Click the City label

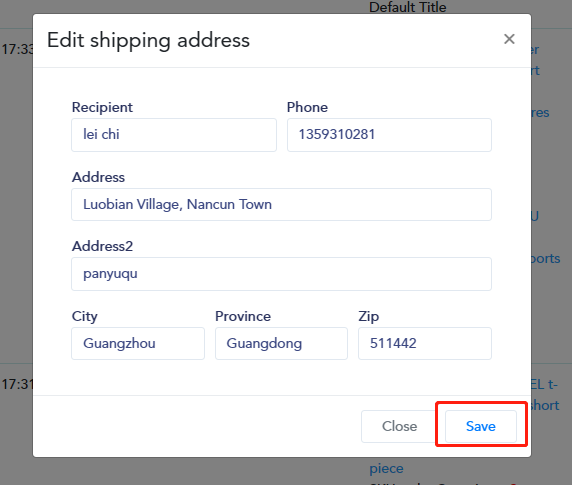click(x=85, y=316)
